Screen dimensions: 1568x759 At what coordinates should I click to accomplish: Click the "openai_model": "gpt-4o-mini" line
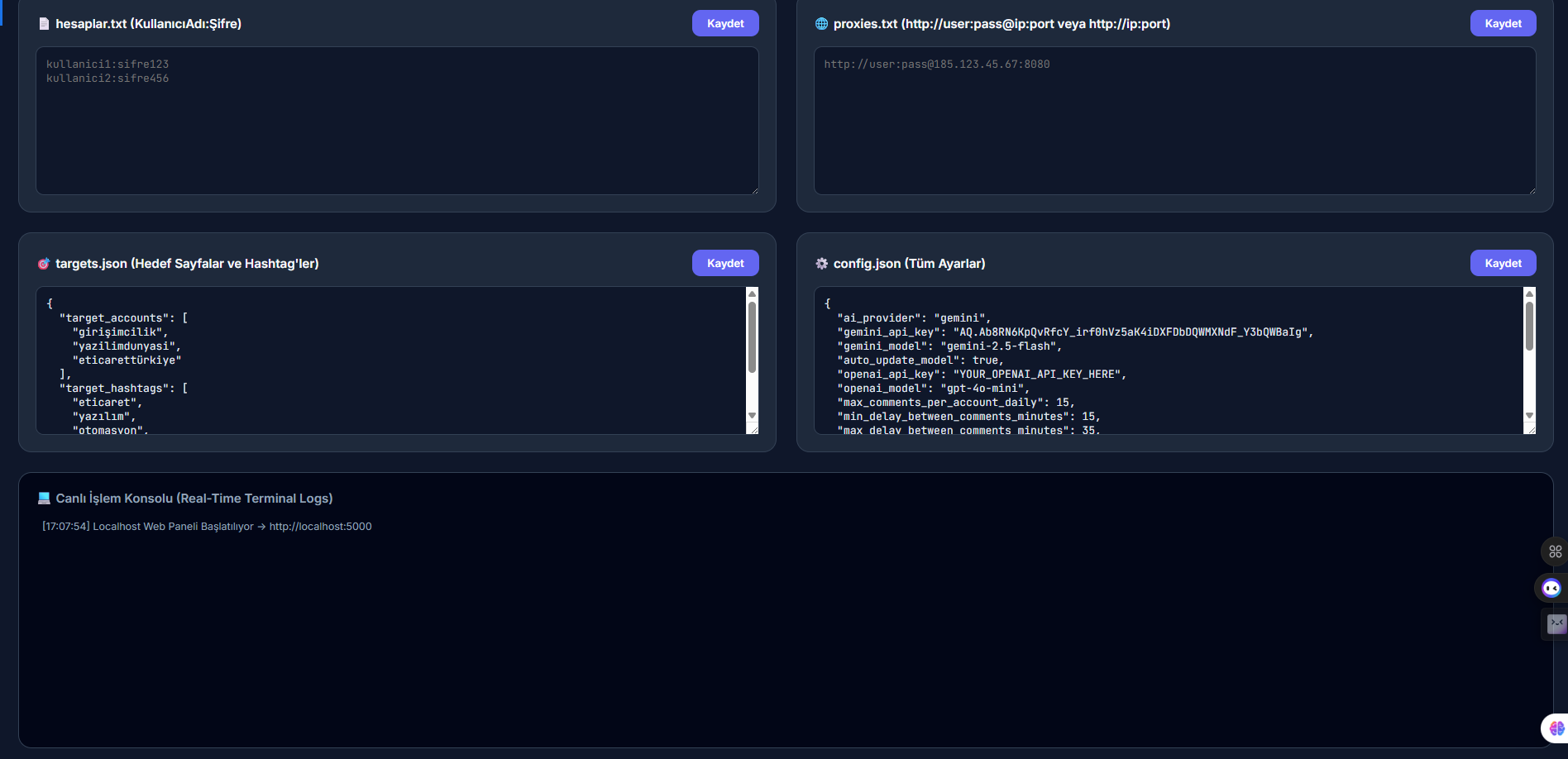[934, 389]
